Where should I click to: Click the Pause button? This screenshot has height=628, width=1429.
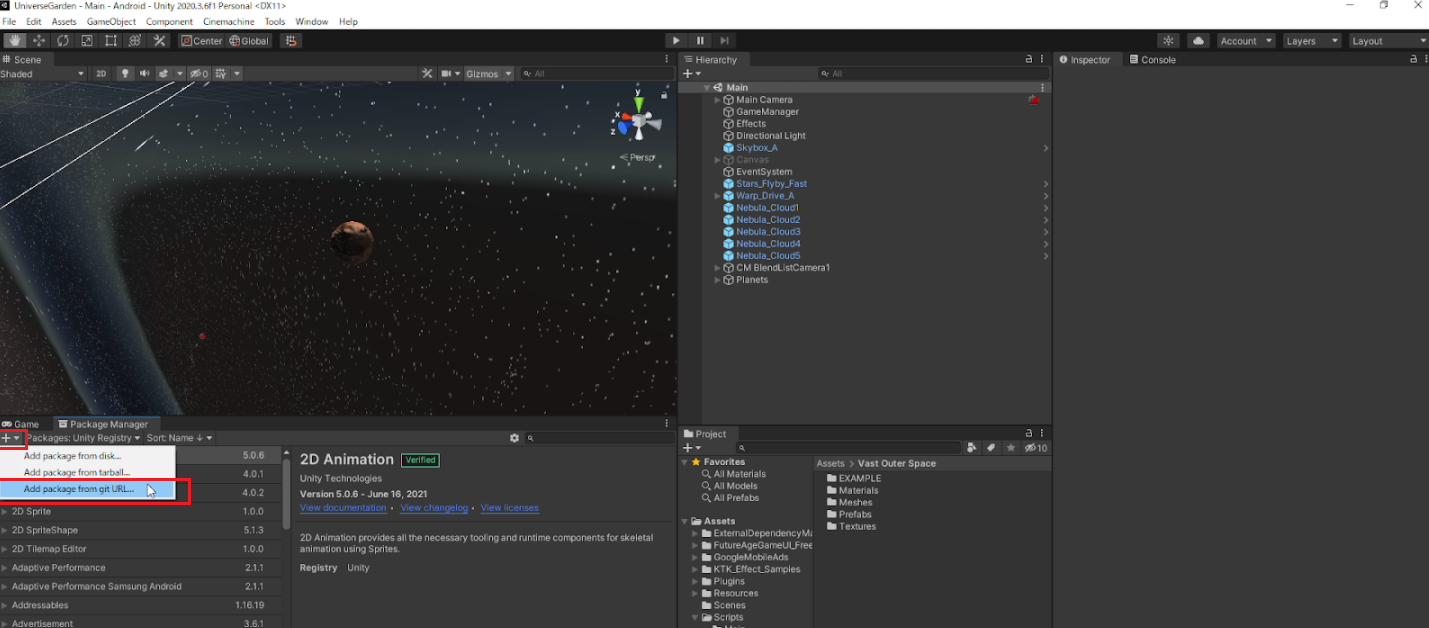point(700,41)
